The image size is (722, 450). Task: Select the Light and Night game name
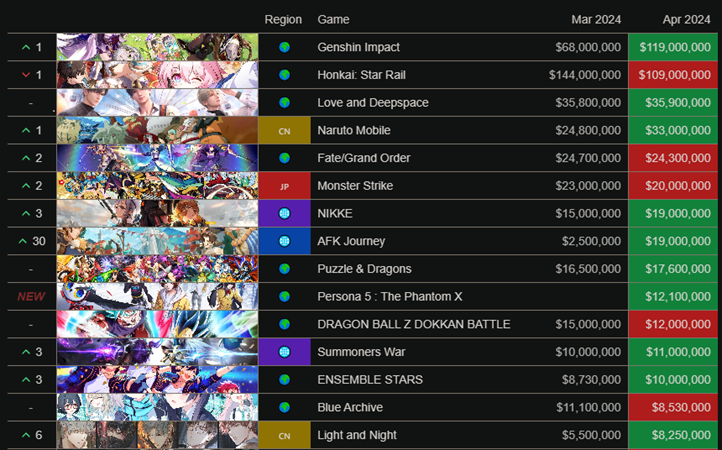click(x=357, y=435)
